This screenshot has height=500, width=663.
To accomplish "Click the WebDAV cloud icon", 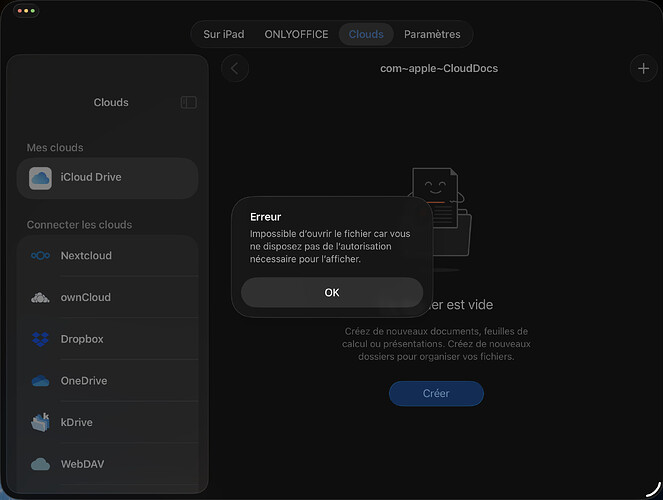I will [x=40, y=464].
